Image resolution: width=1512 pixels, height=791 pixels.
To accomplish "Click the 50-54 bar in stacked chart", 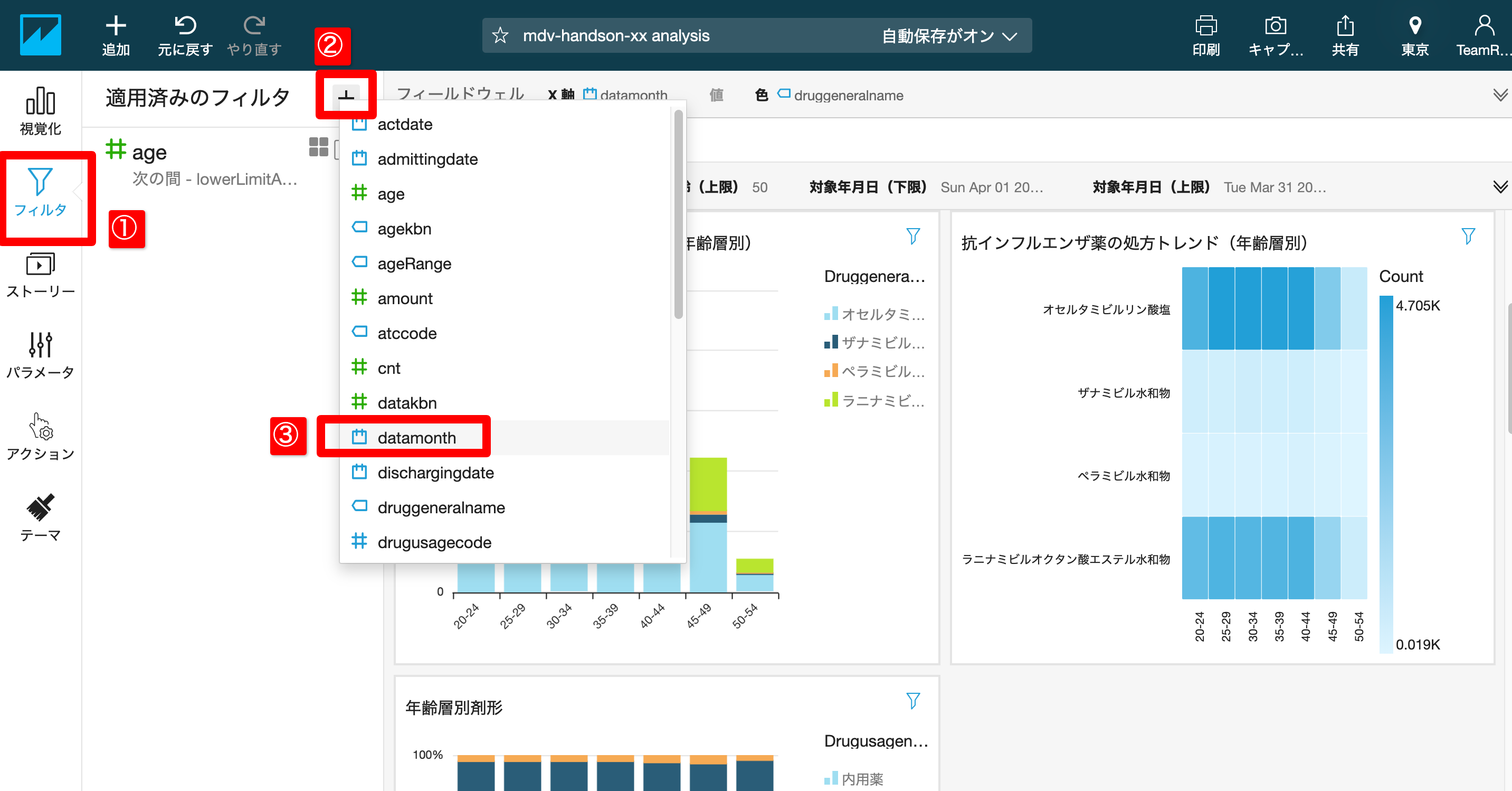I will 754,575.
